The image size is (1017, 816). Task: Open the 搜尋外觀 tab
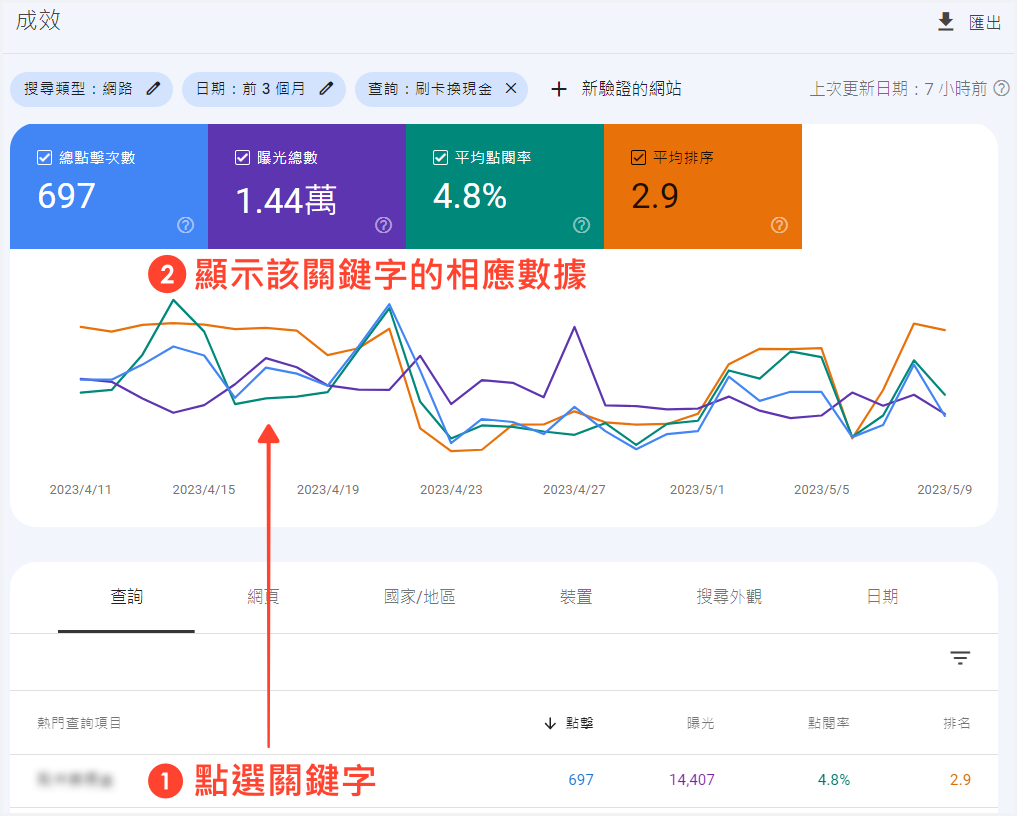729,597
